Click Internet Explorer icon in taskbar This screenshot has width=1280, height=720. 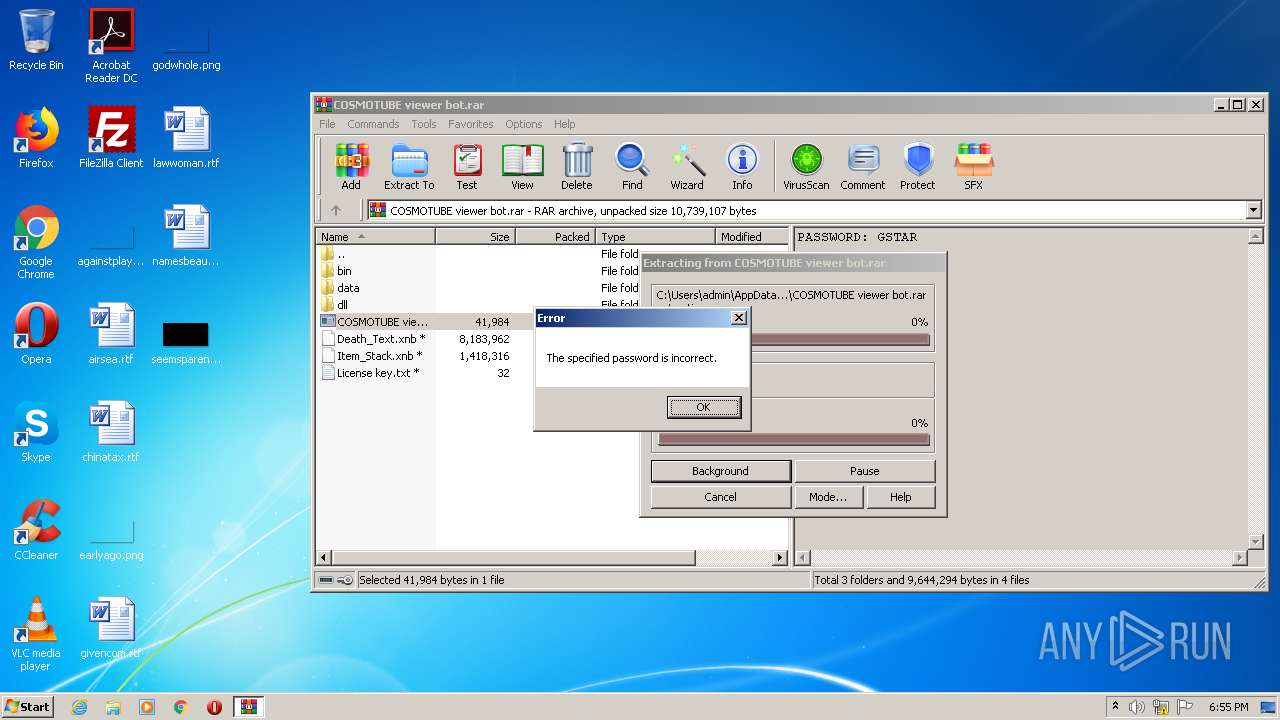tap(80, 707)
